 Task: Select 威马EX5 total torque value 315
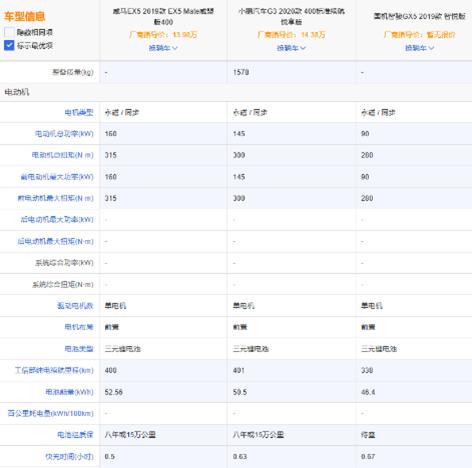(x=111, y=155)
